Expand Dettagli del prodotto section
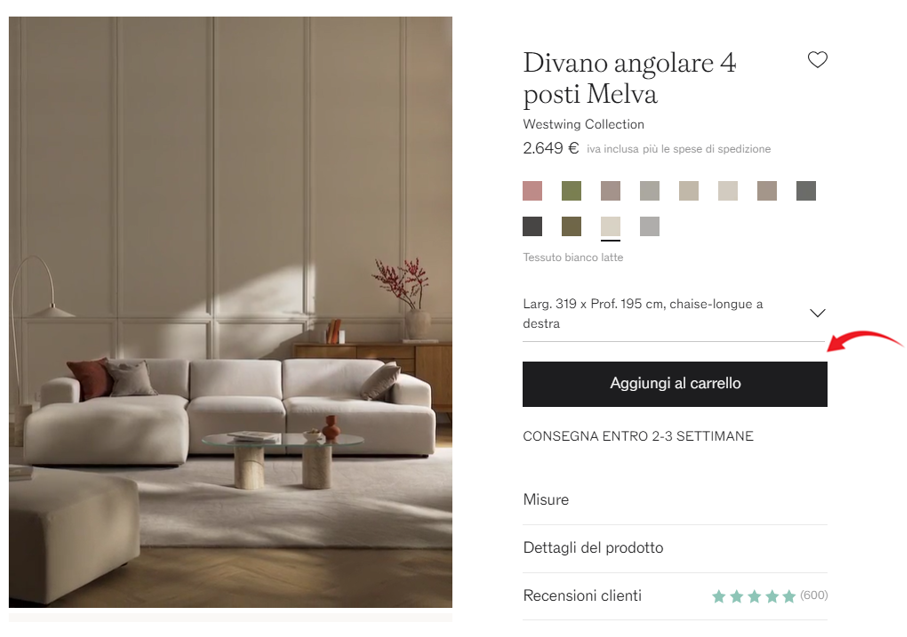The height and width of the screenshot is (637, 907). (x=674, y=548)
